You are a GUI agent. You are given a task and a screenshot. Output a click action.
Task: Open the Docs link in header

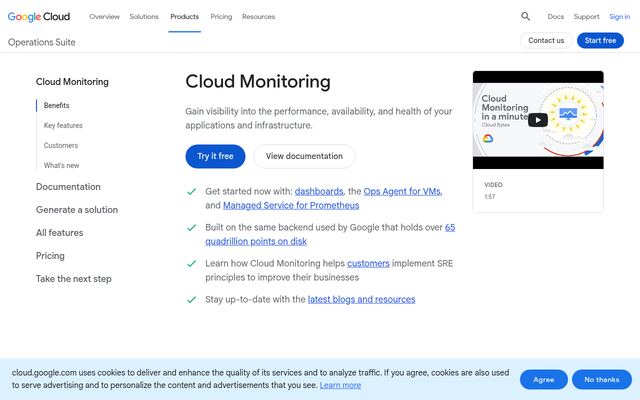[556, 17]
